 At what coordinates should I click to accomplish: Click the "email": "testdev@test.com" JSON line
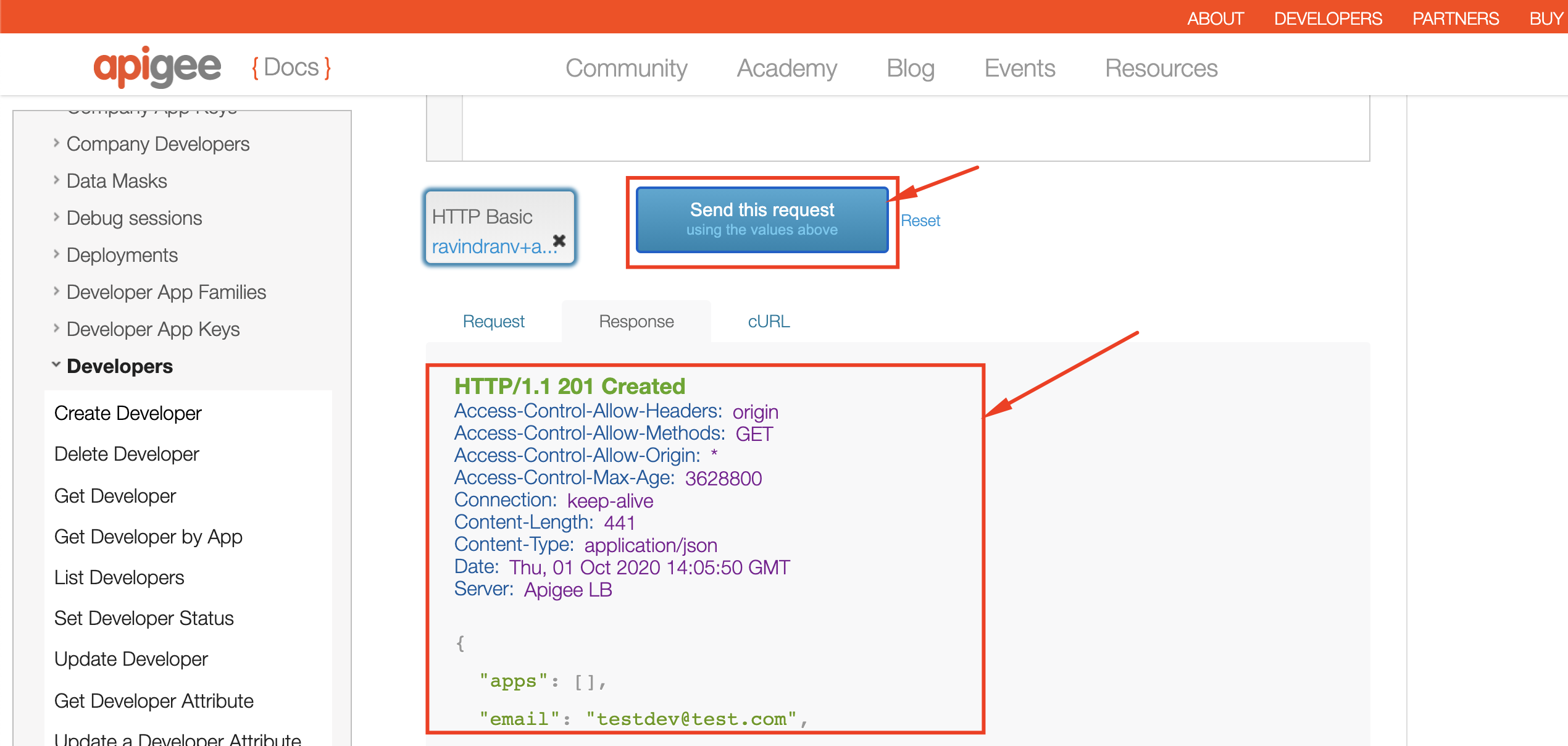click(x=644, y=719)
